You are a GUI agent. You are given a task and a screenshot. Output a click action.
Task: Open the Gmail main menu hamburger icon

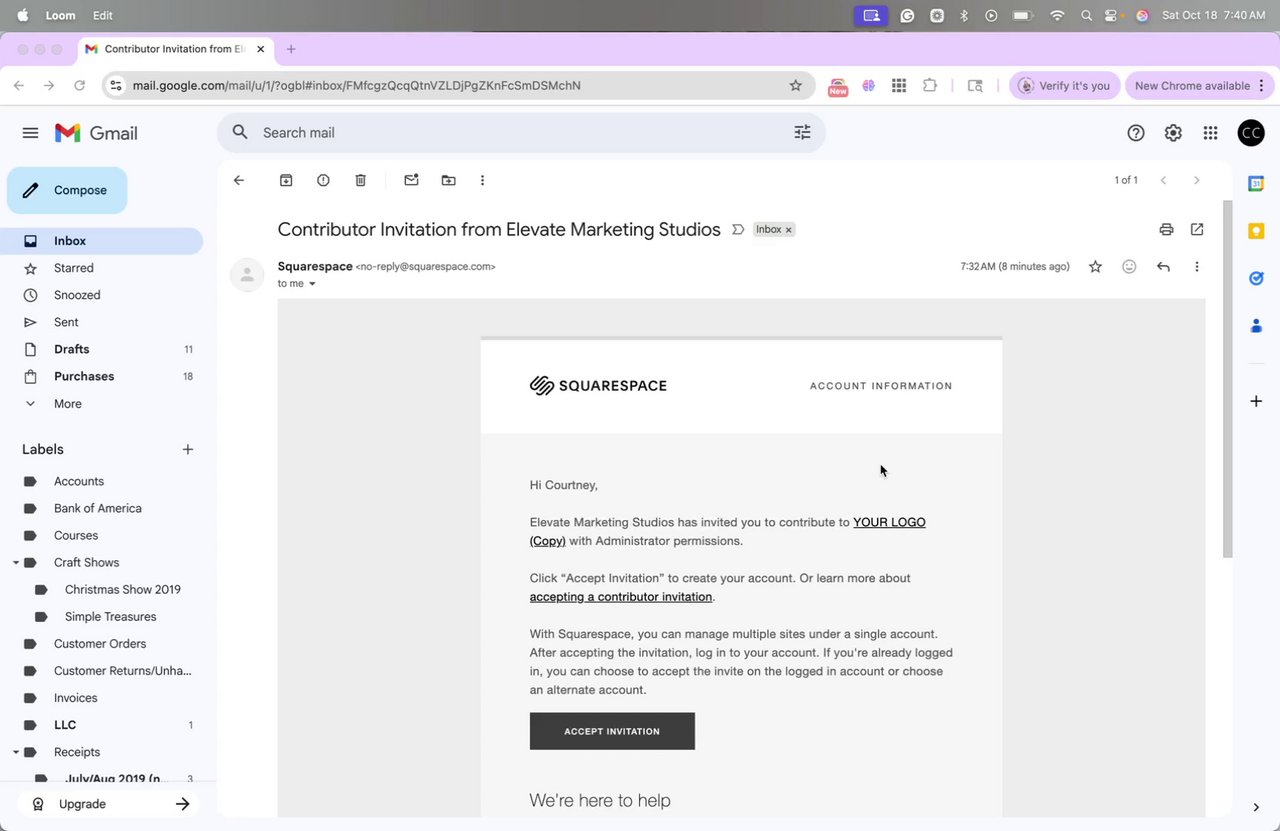[x=30, y=133]
